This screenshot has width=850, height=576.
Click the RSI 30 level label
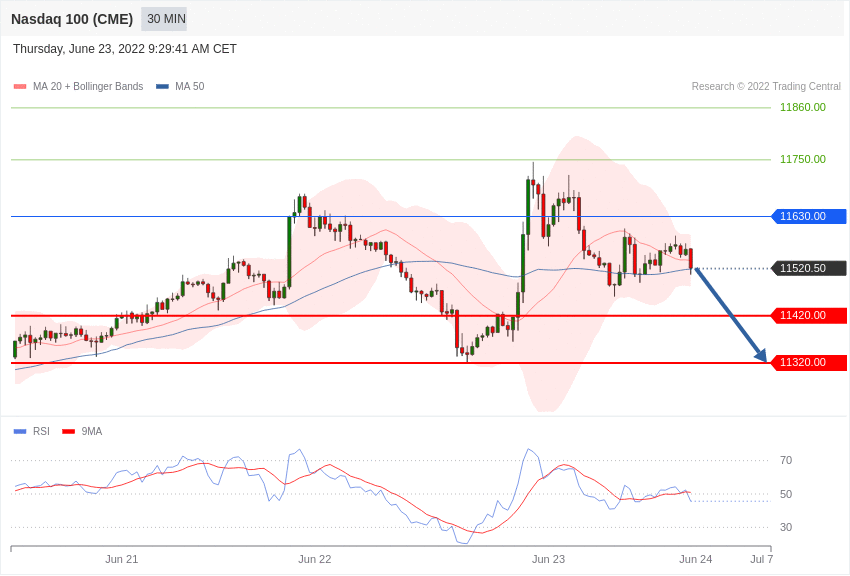[786, 527]
